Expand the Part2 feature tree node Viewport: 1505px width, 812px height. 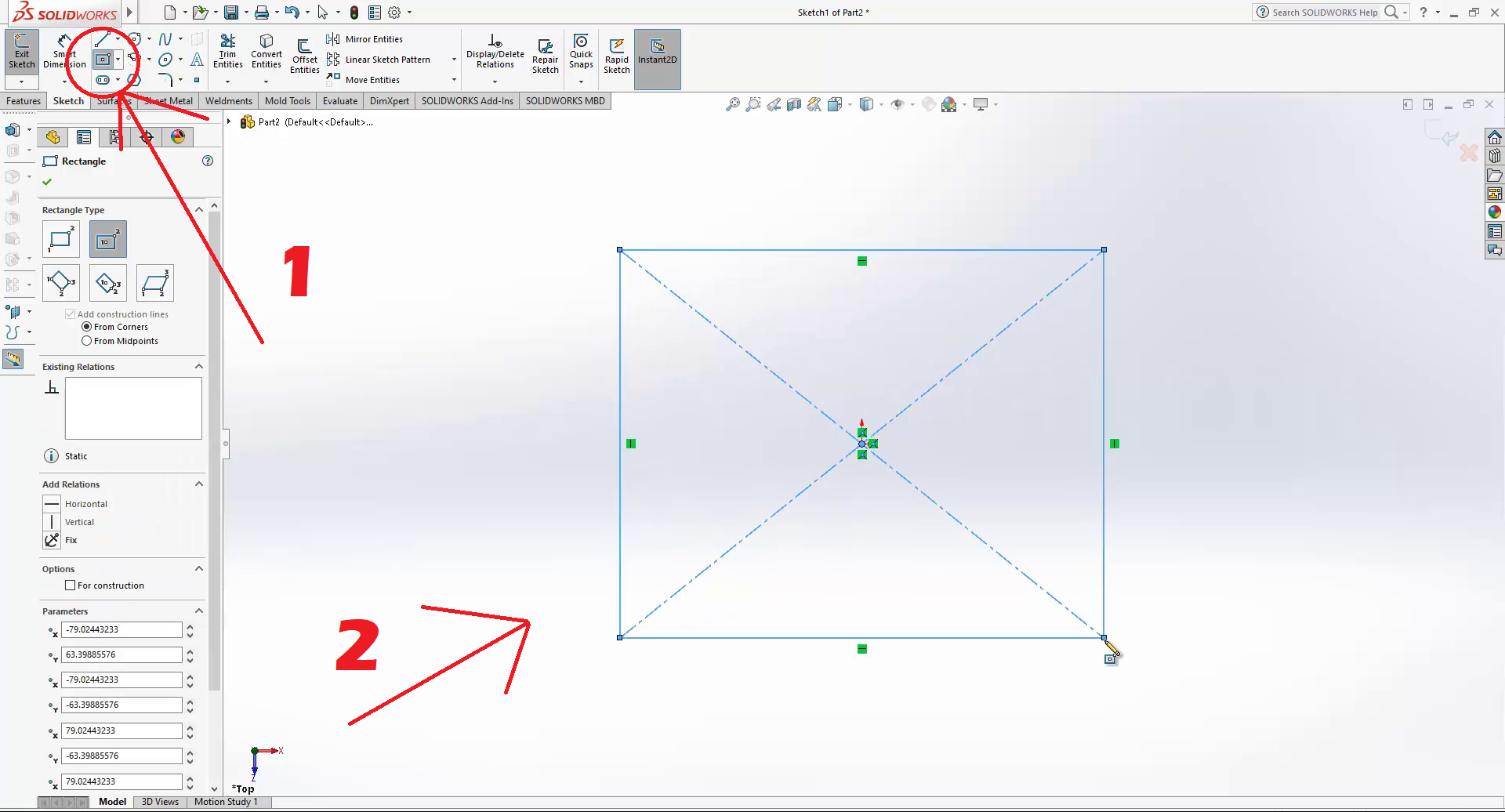[x=229, y=121]
